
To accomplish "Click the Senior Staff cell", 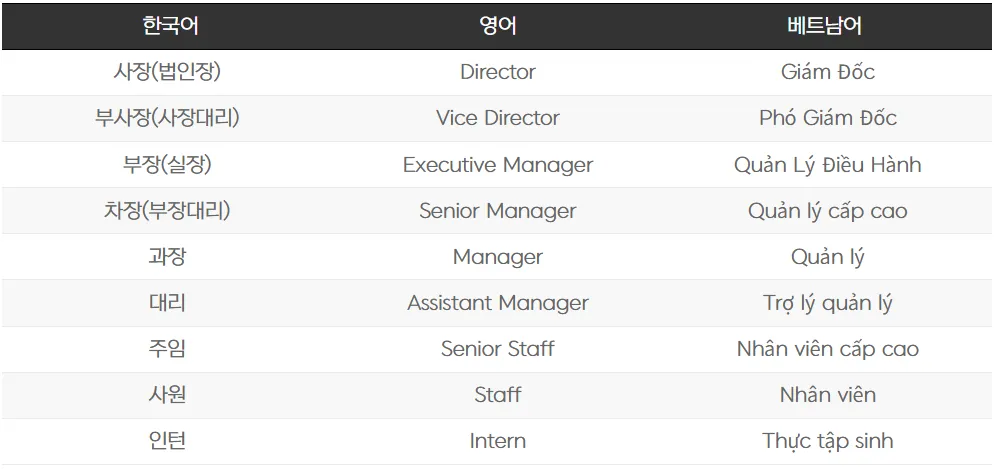I will [497, 349].
